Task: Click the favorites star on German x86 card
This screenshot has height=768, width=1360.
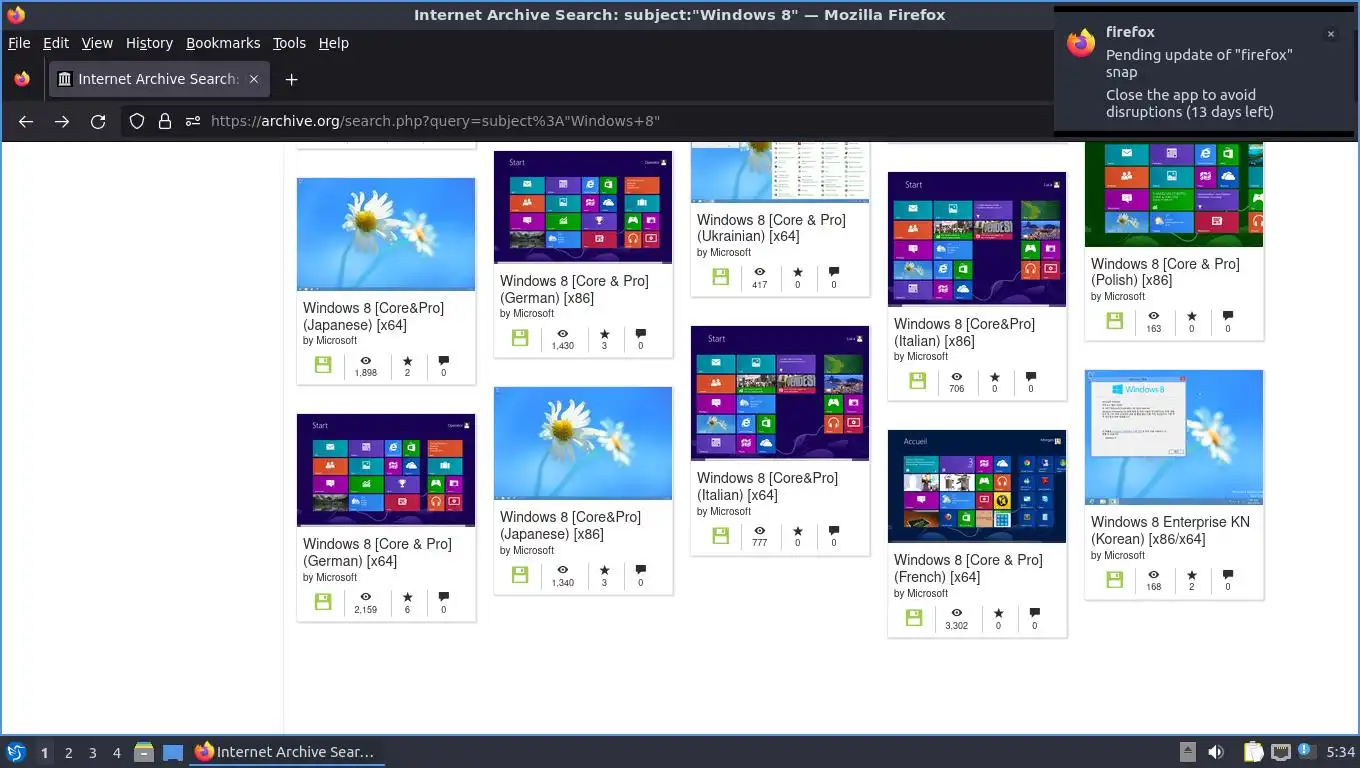Action: (604, 333)
